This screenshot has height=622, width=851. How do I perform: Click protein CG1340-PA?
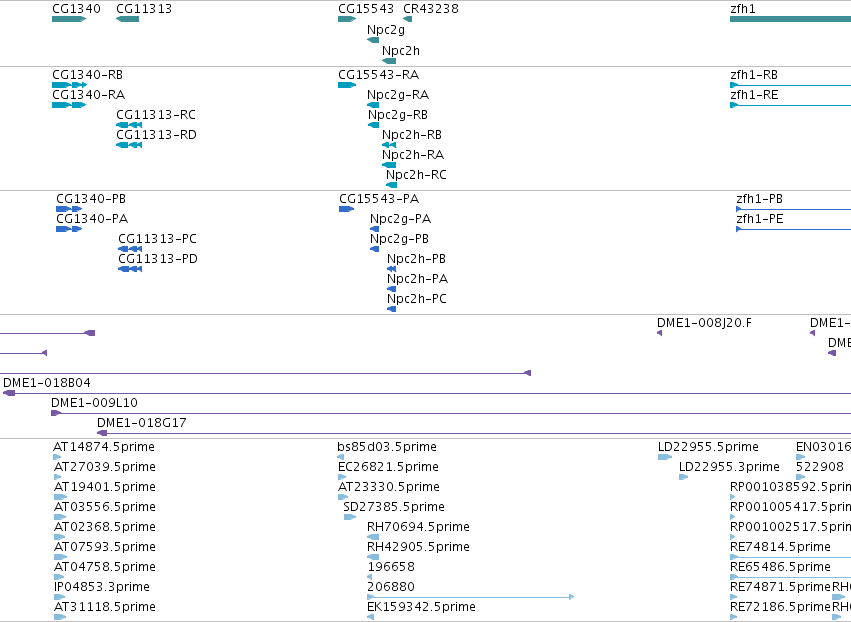[x=92, y=219]
